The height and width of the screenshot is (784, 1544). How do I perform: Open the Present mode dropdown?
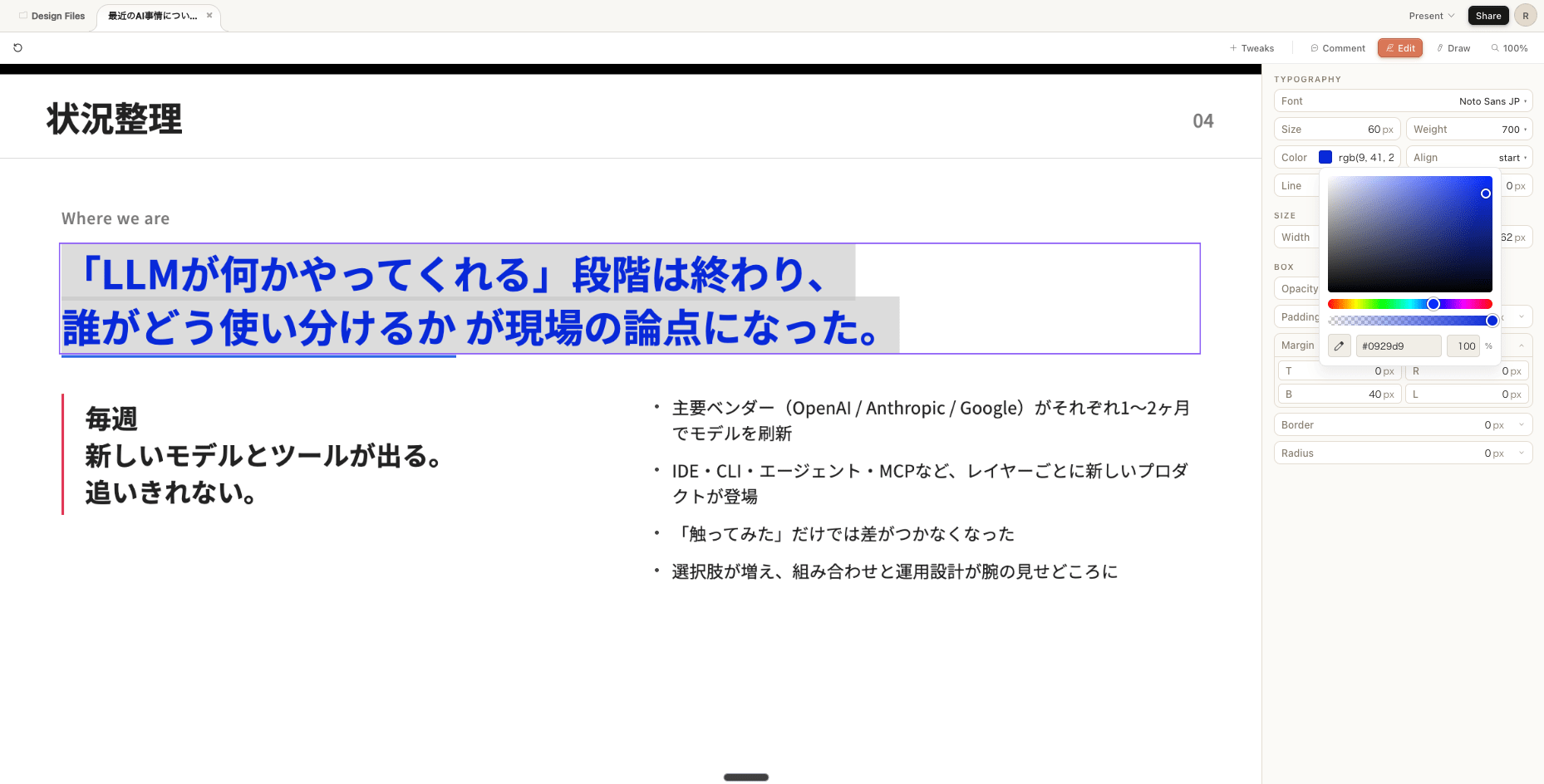click(1431, 15)
